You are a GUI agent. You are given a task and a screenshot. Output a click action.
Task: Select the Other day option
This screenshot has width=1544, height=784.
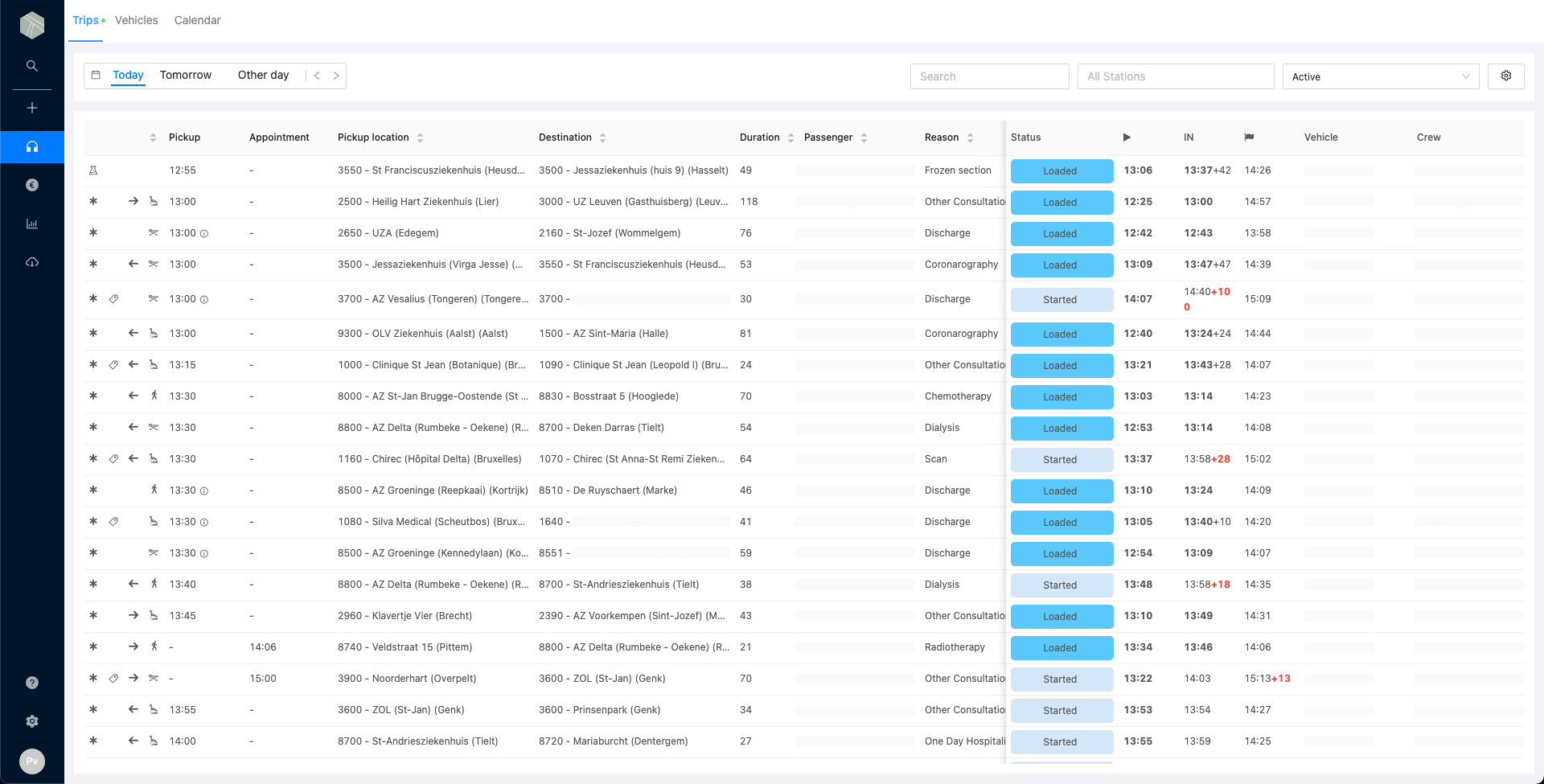click(x=263, y=75)
